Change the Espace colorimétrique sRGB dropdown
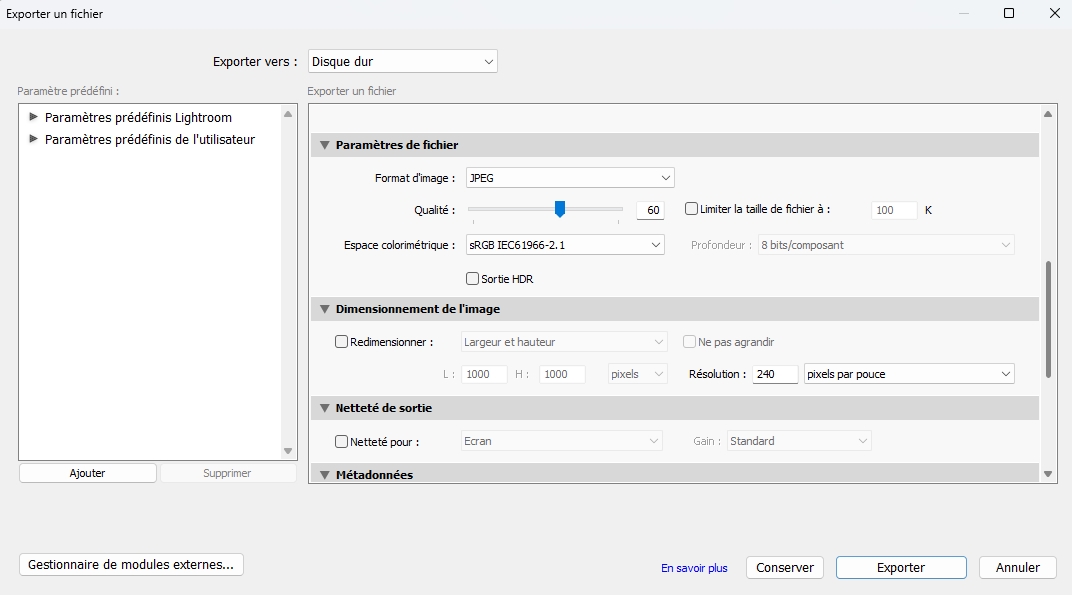Screen dimensions: 1072x595 (x=565, y=244)
